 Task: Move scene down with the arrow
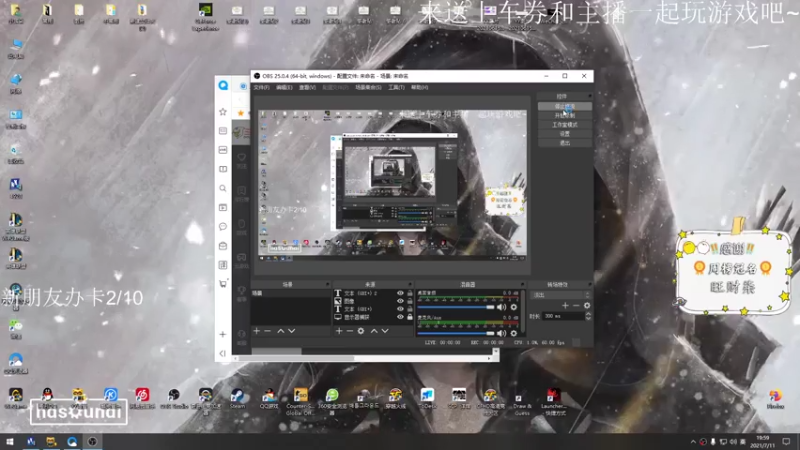(291, 331)
